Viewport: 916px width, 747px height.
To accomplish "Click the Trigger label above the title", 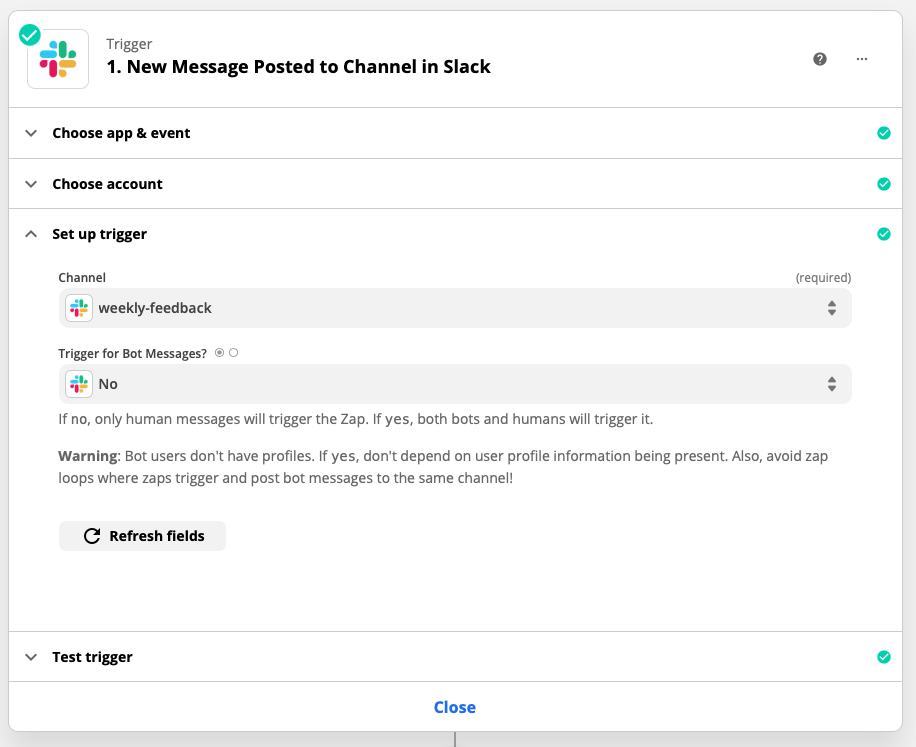I will [x=129, y=44].
